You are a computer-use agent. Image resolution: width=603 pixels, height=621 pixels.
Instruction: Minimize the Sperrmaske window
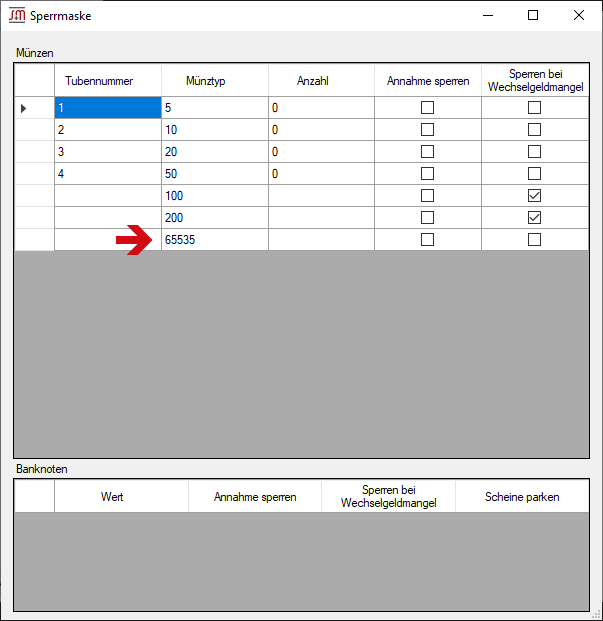click(487, 15)
